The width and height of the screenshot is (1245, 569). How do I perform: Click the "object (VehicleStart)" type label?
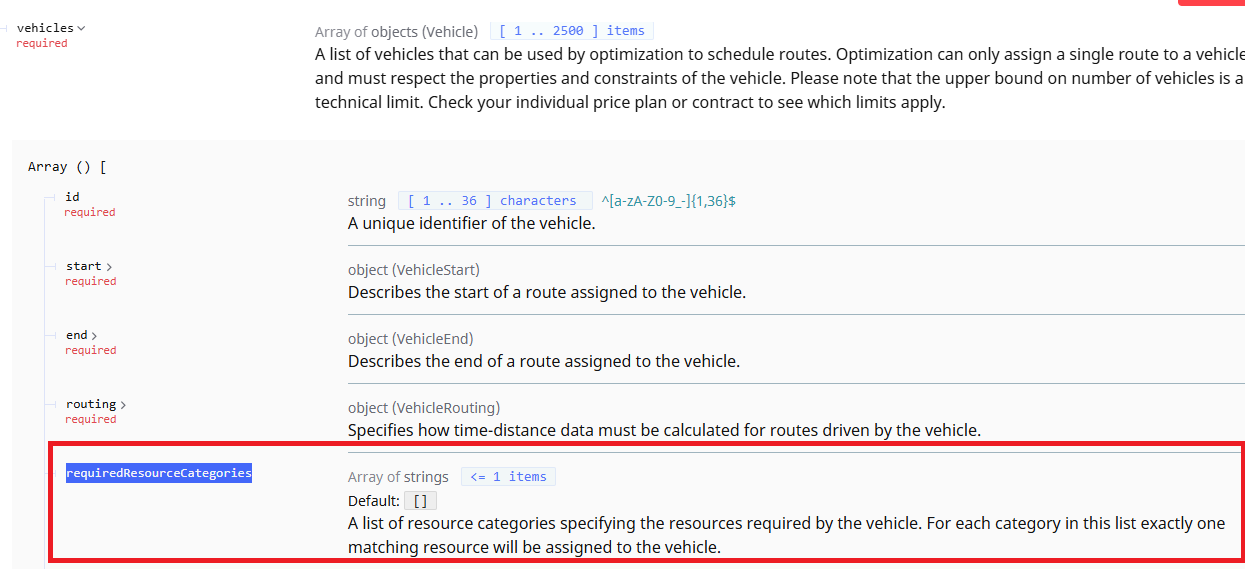414,270
